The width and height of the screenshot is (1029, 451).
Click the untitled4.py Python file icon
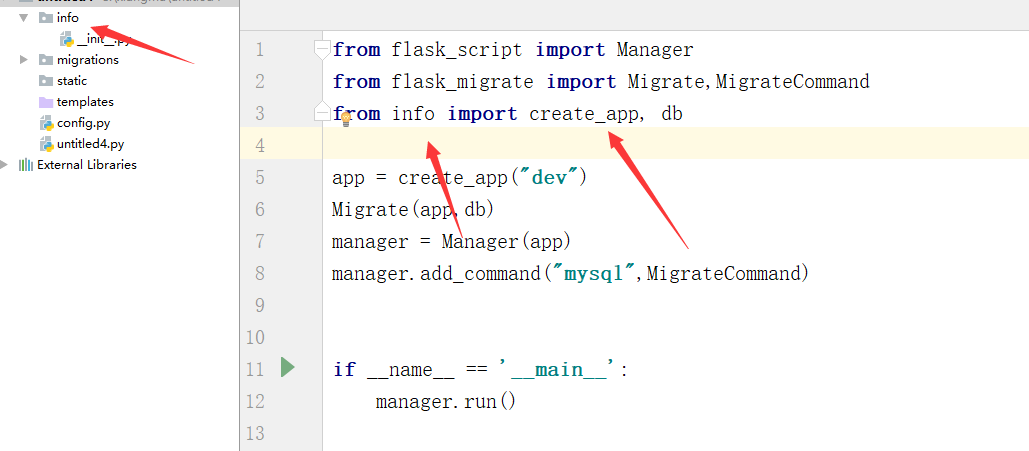tap(46, 144)
